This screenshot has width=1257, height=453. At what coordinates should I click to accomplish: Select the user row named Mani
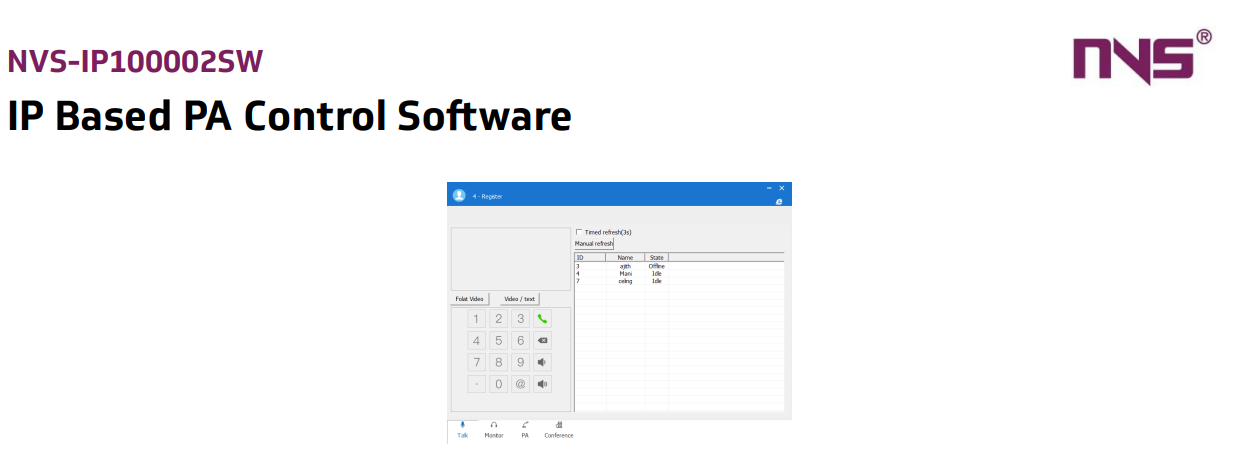click(x=626, y=274)
